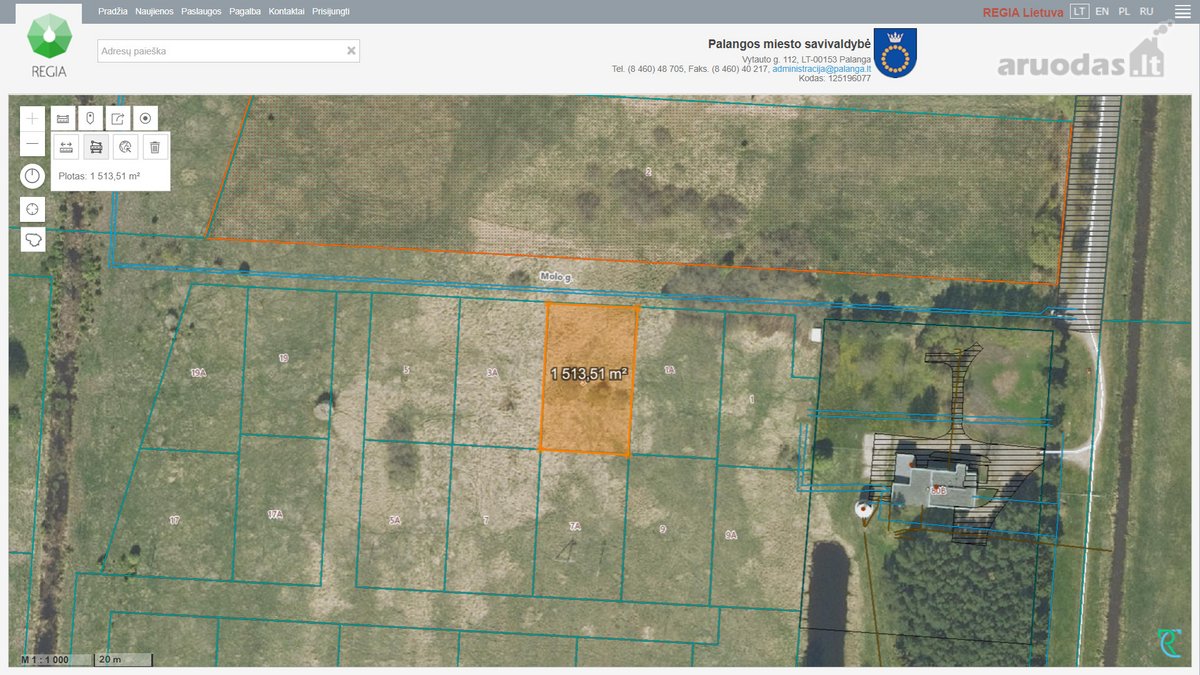Click the Palanga municipality coat of arms
This screenshot has width=1200, height=675.
pos(895,53)
